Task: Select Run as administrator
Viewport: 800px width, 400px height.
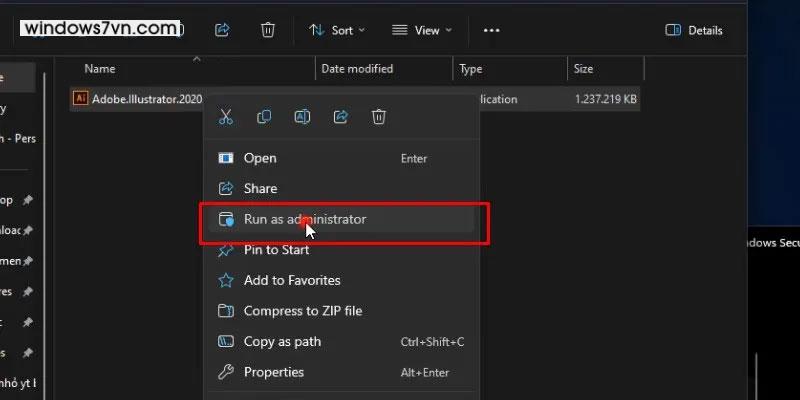Action: coord(305,219)
